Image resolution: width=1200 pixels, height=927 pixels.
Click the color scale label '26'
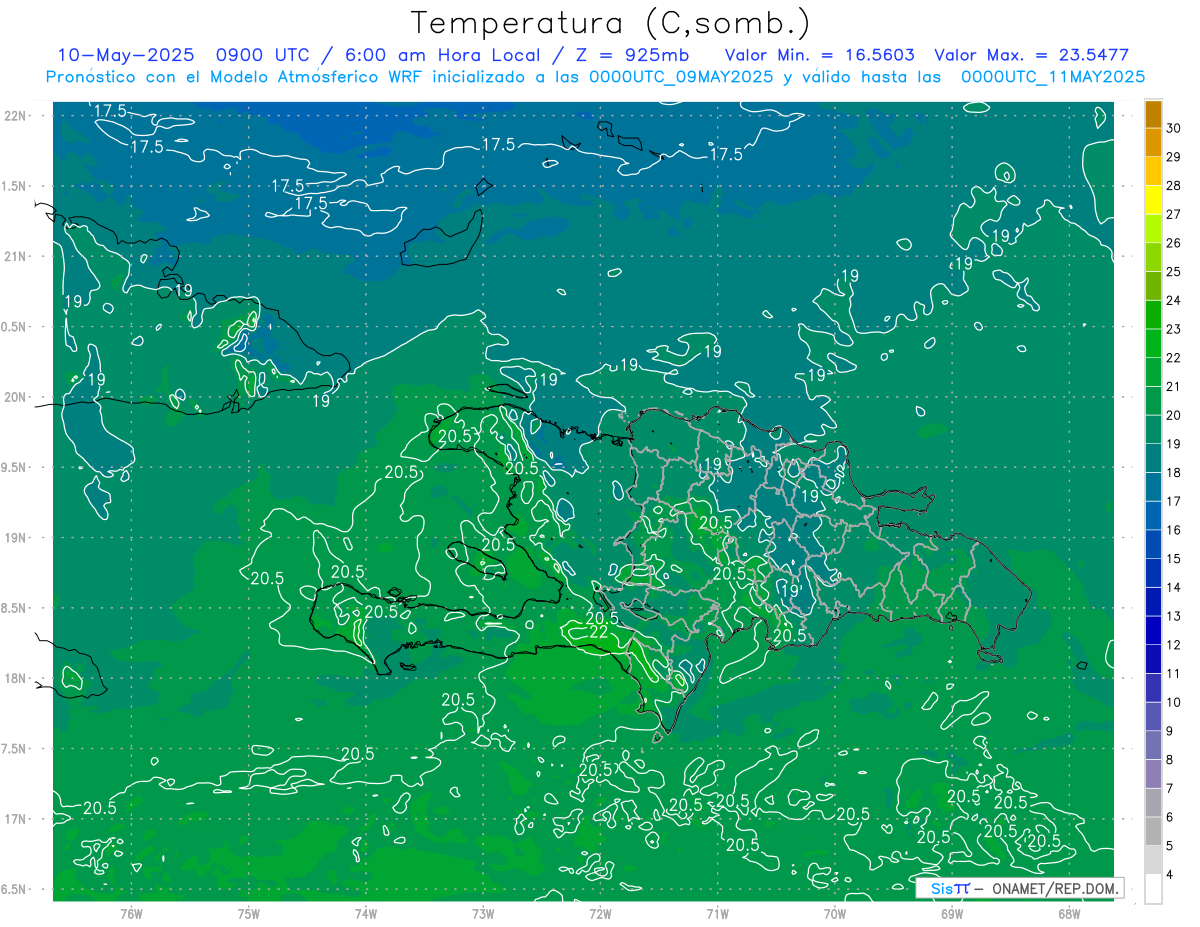click(1174, 243)
